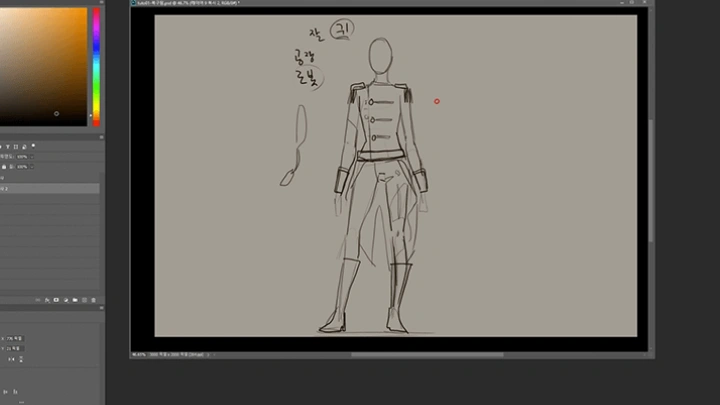Pick a color in the orange saturation field
This screenshot has height=405, width=720.
43,67
